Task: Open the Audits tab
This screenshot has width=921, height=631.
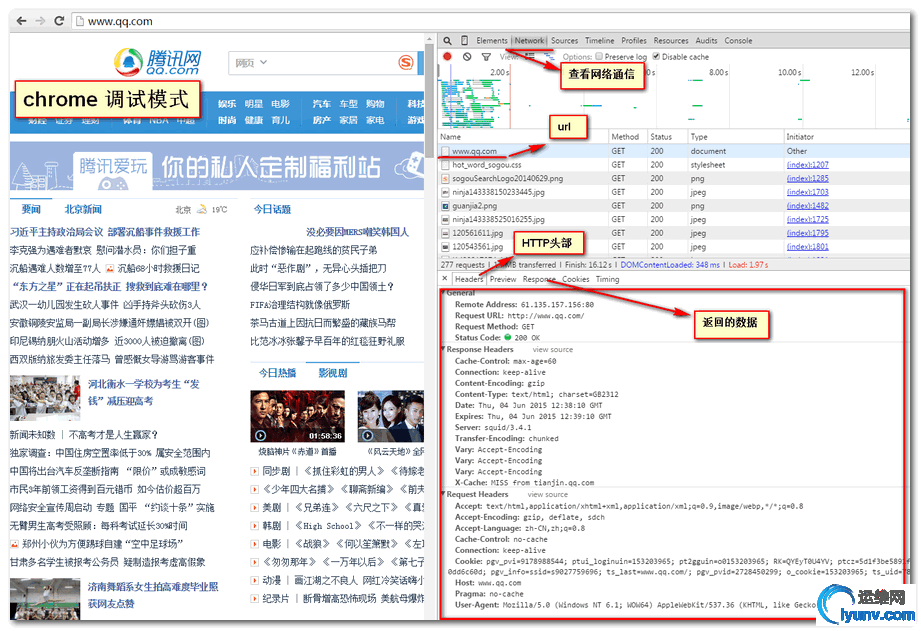Action: pos(707,41)
